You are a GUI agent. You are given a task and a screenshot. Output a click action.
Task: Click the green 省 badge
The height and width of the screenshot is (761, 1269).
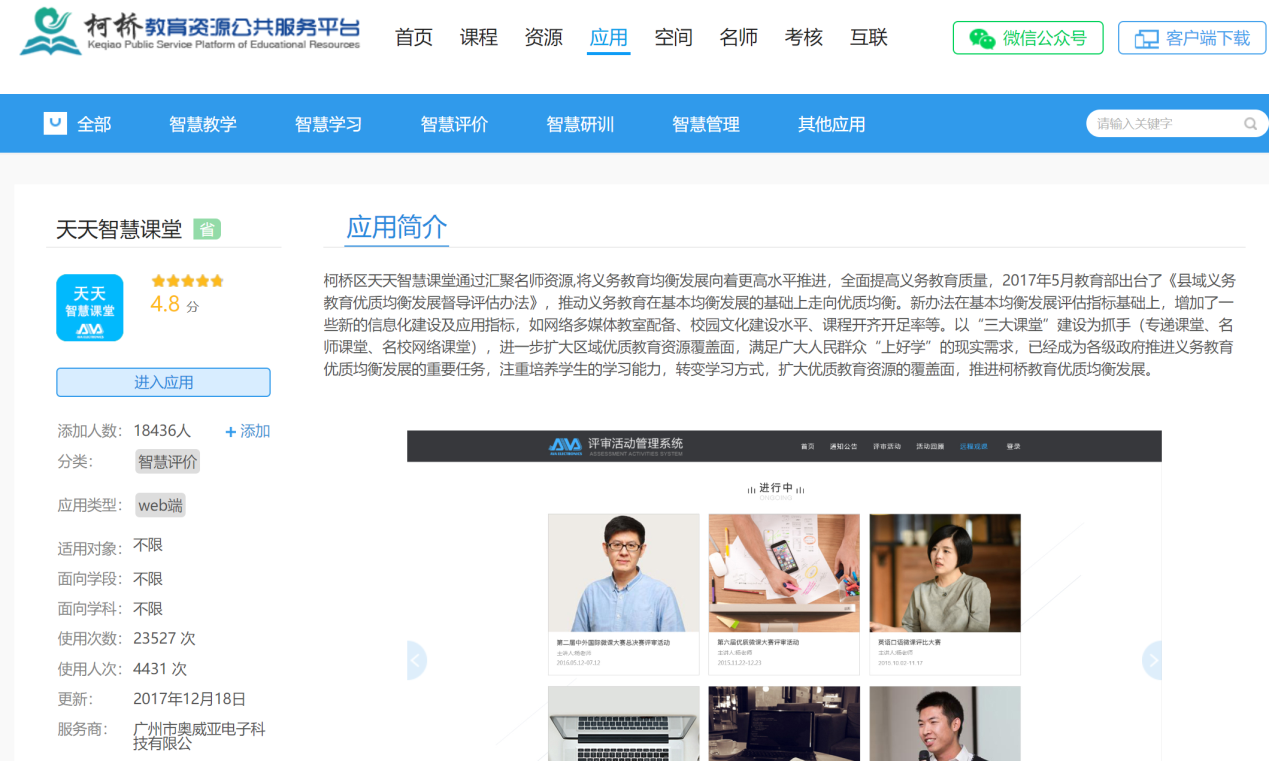coord(207,229)
